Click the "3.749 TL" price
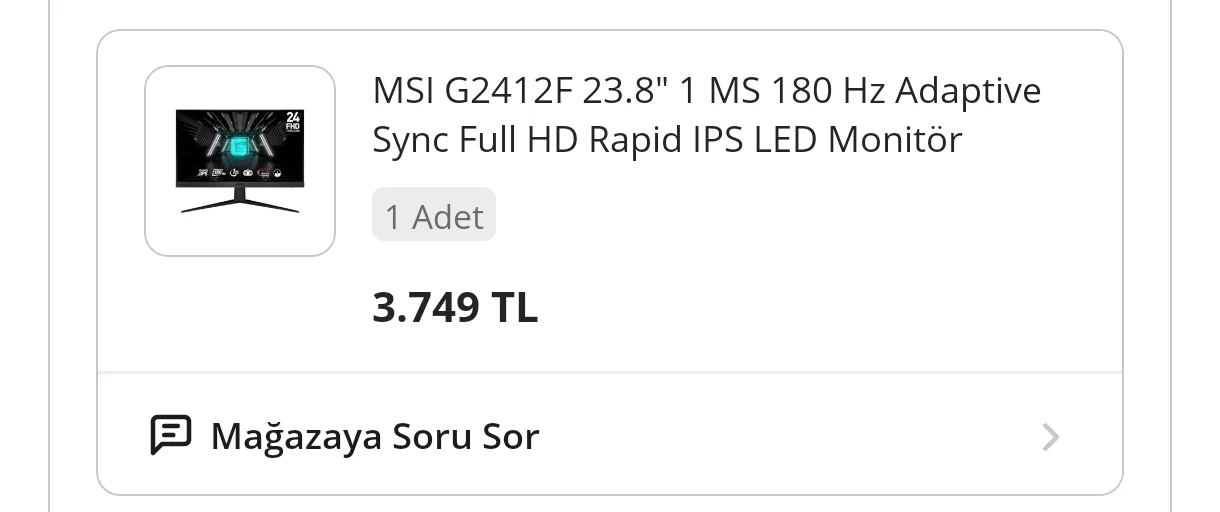 coord(455,307)
